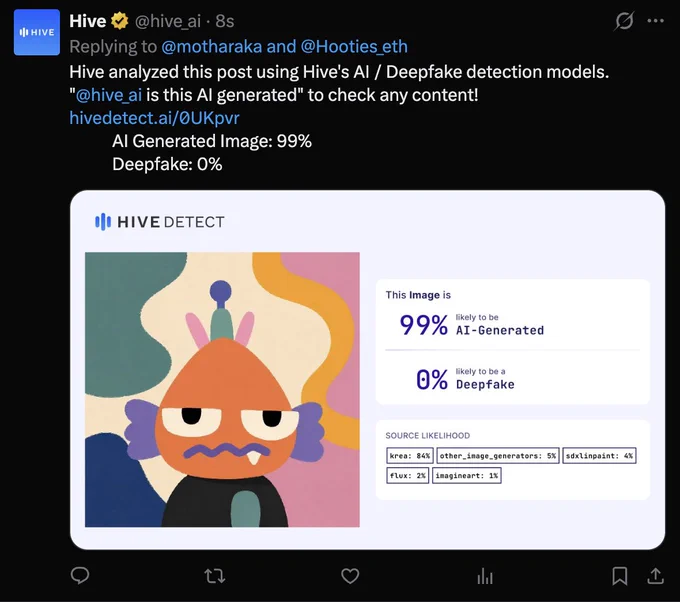The height and width of the screenshot is (602, 680).
Task: View tweet analytics bar chart icon
Action: click(485, 576)
